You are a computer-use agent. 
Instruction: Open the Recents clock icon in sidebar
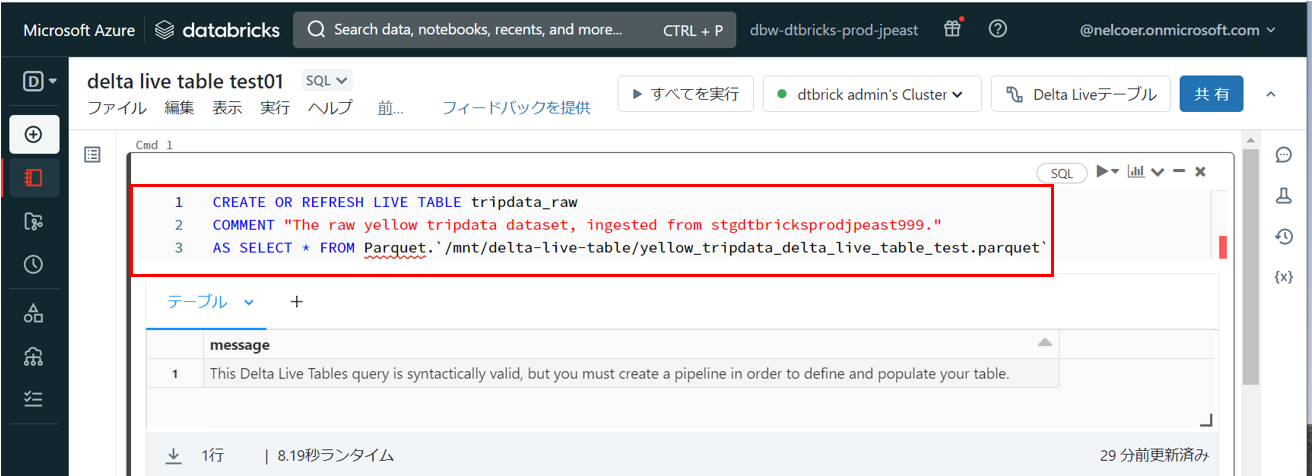(x=33, y=265)
